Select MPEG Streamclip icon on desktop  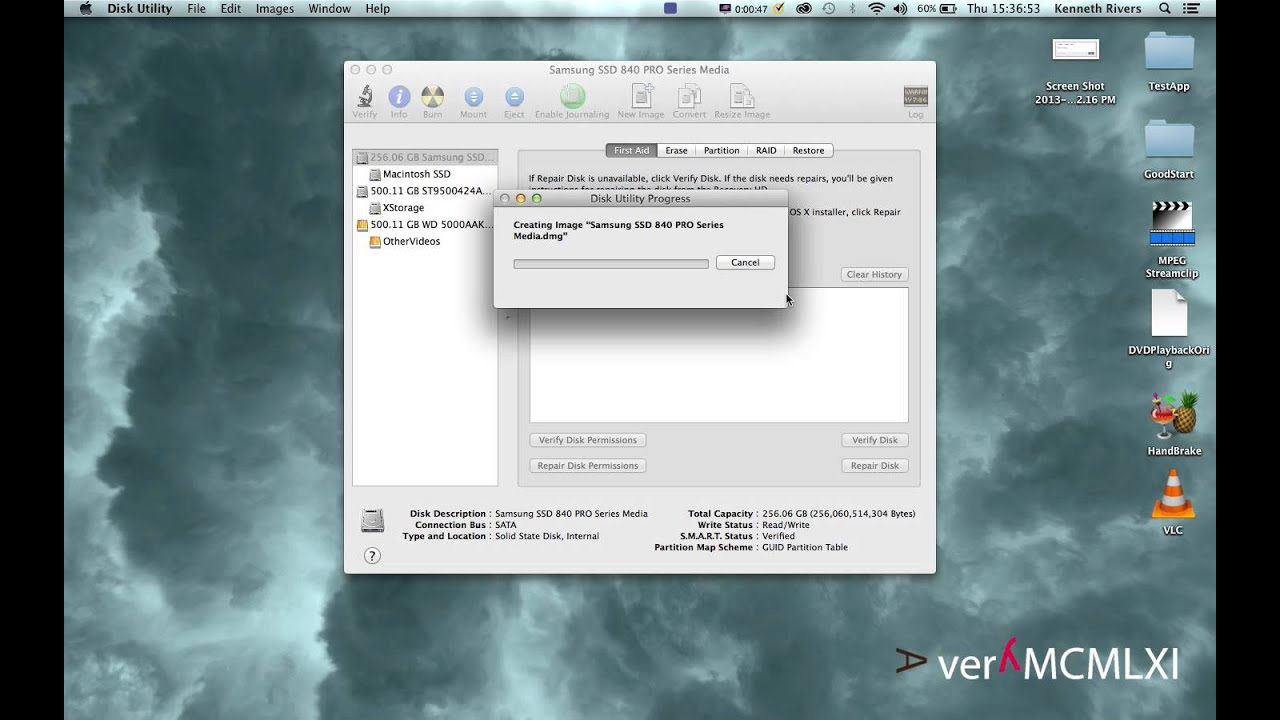pos(1172,240)
